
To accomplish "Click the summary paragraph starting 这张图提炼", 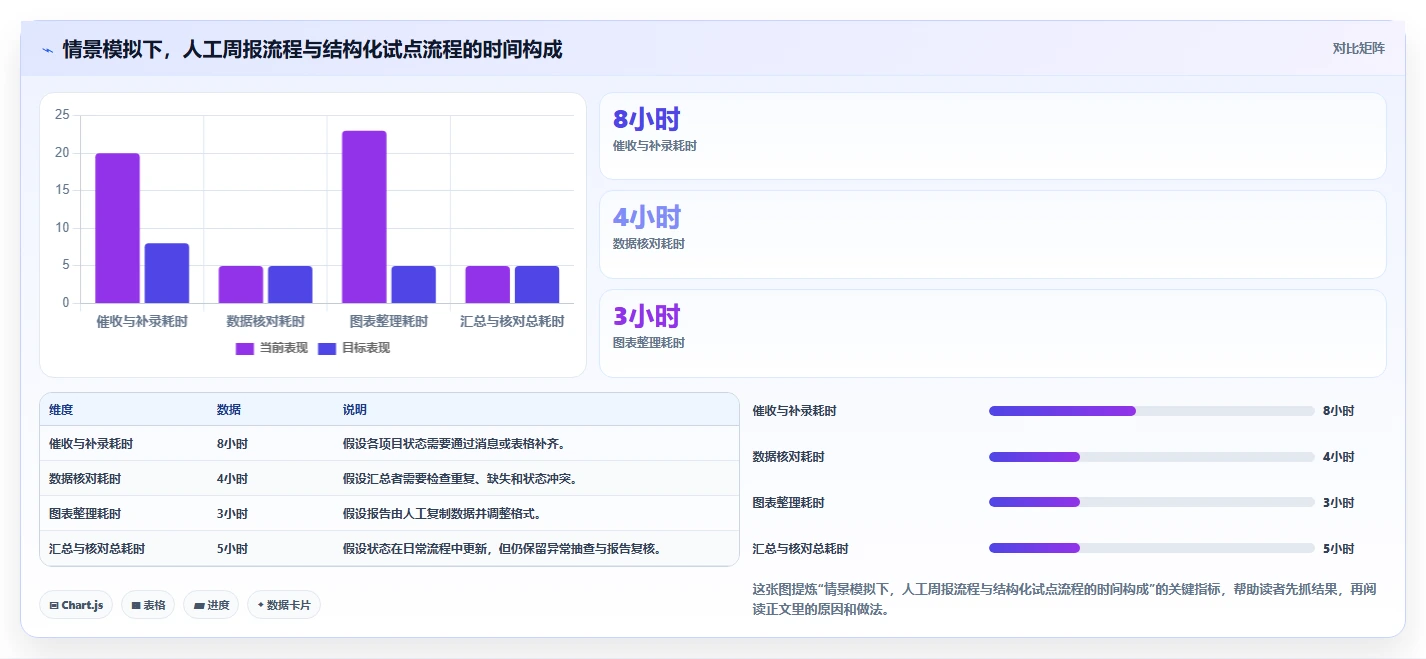I will (x=1064, y=600).
